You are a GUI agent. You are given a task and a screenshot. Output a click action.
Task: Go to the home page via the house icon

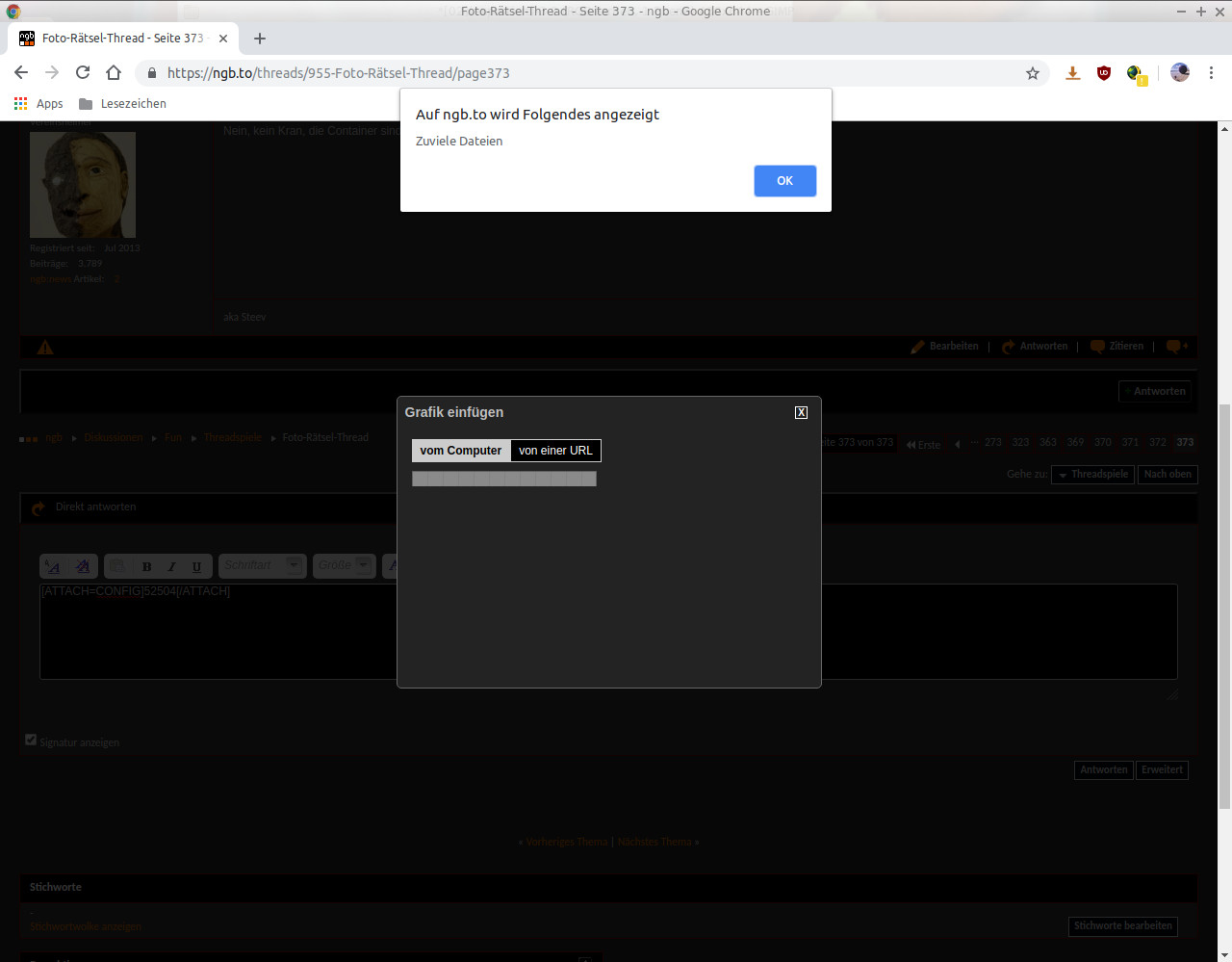114,73
